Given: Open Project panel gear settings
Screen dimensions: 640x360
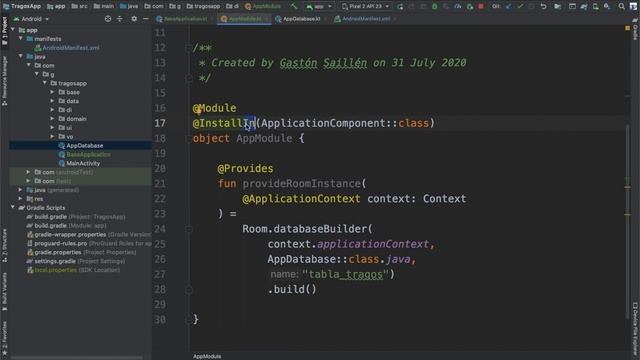Looking at the screenshot, I should [134, 19].
